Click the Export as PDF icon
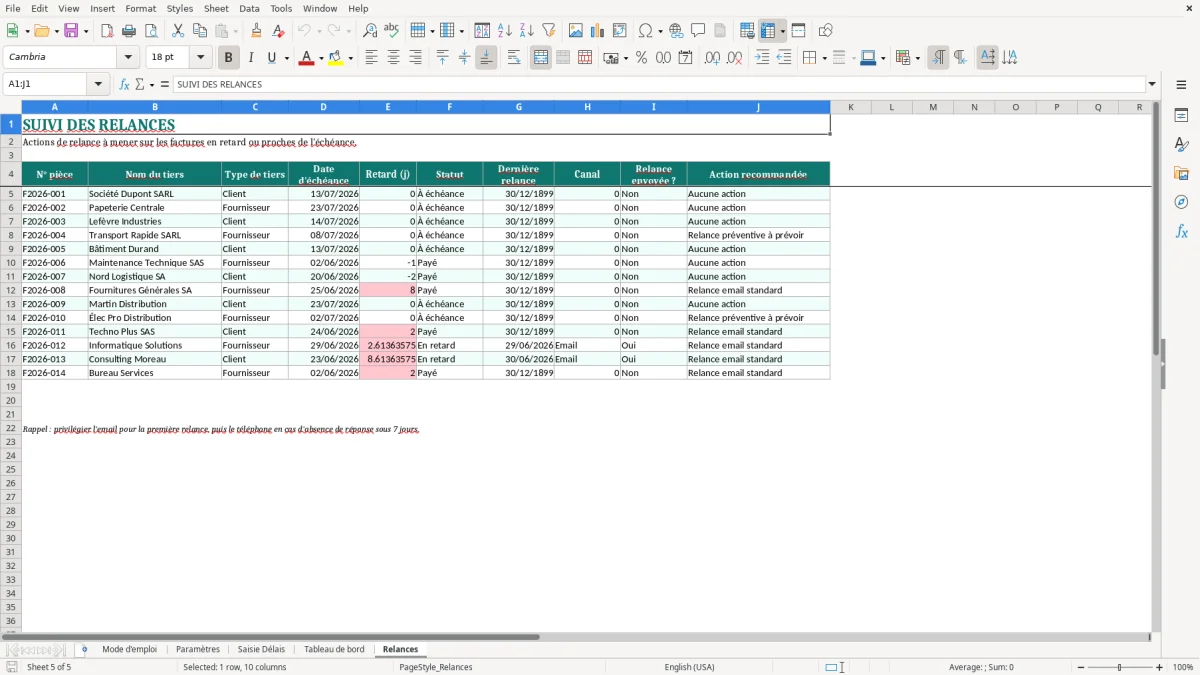The image size is (1200, 675). [x=107, y=31]
